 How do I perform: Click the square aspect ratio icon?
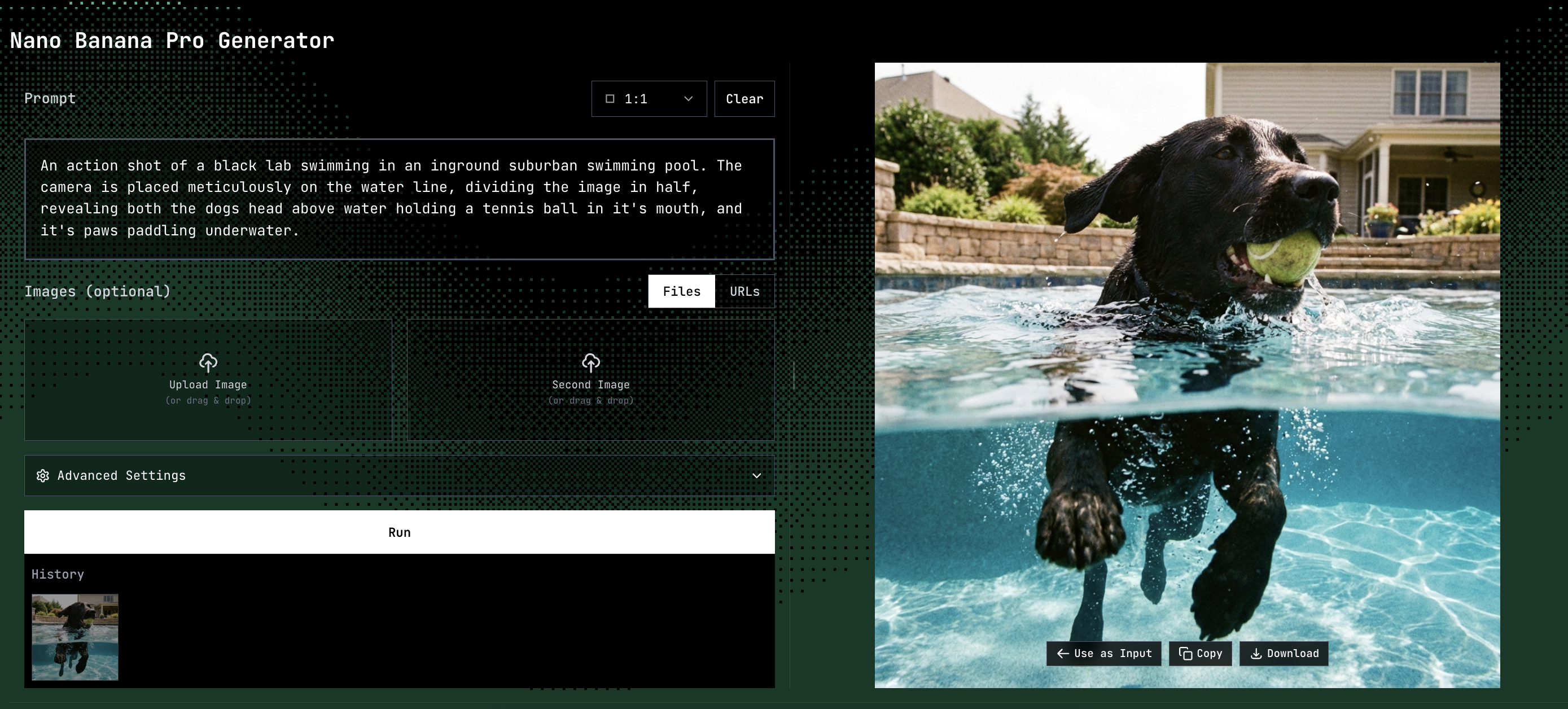(x=610, y=99)
